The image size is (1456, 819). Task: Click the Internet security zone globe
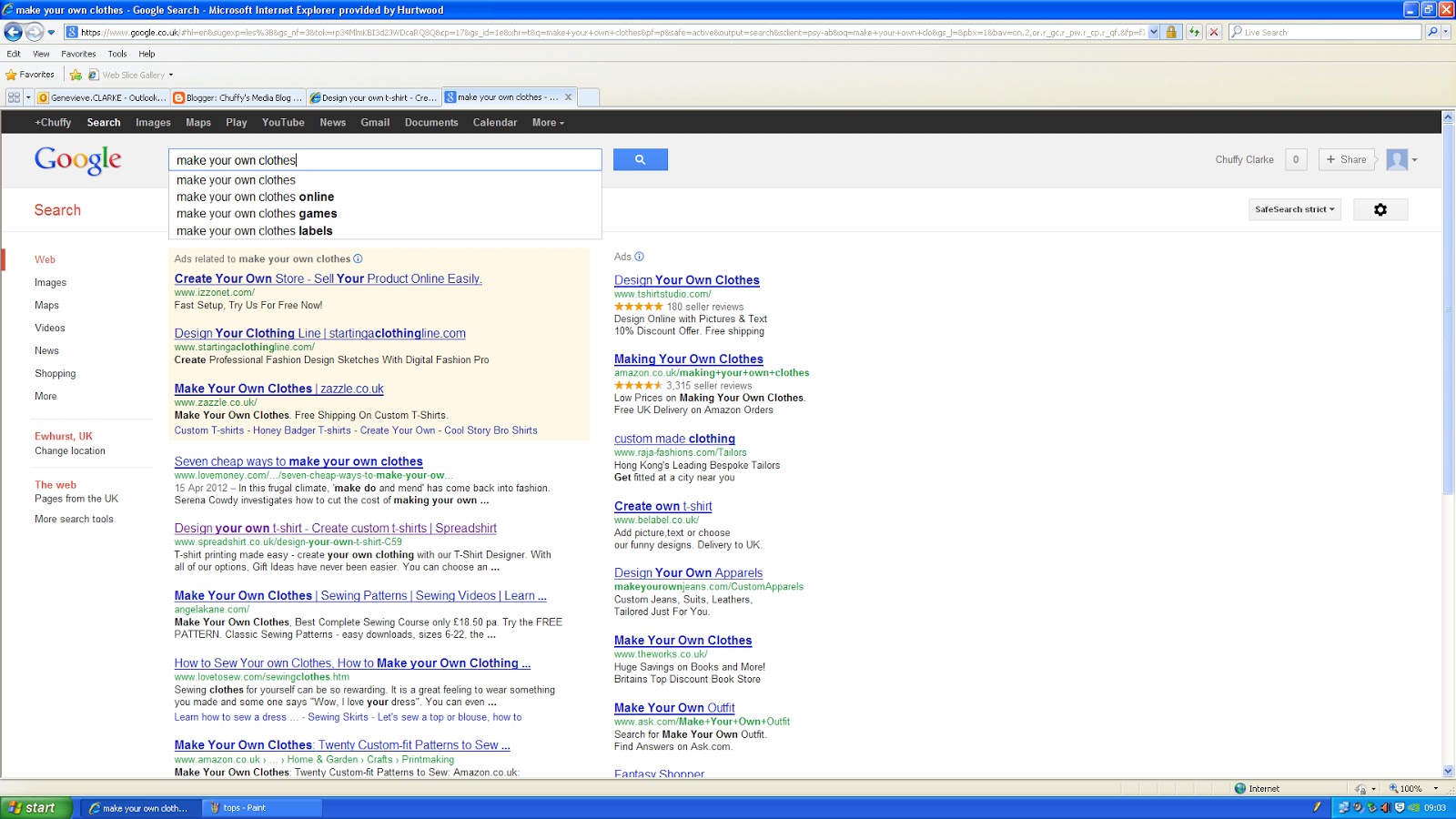1240,788
